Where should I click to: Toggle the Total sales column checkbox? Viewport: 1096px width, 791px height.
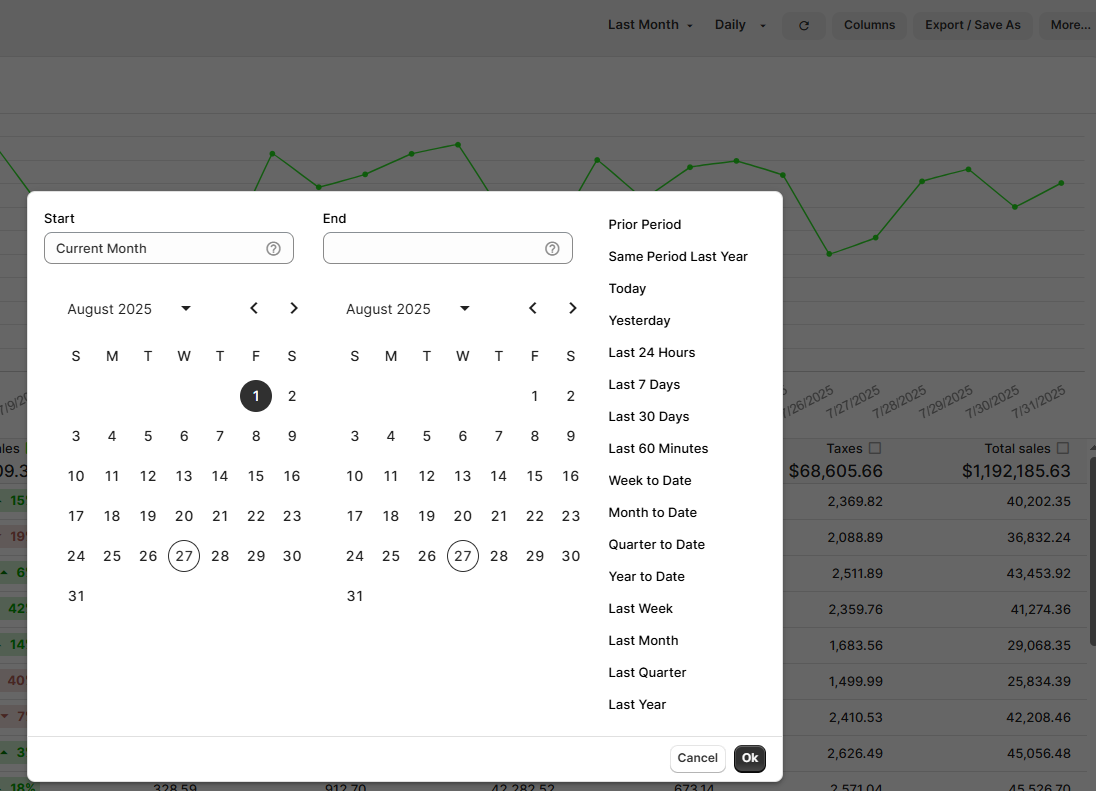(1063, 449)
